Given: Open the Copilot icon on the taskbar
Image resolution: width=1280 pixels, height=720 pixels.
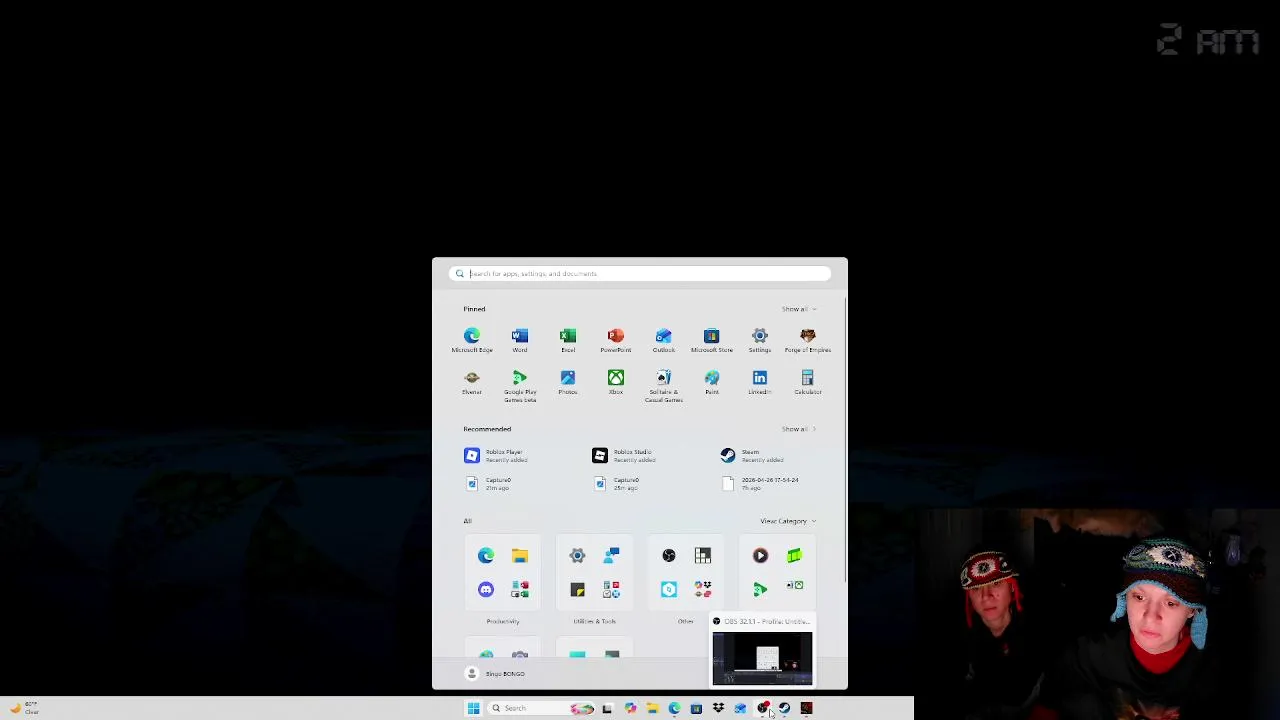Looking at the screenshot, I should click(x=630, y=708).
